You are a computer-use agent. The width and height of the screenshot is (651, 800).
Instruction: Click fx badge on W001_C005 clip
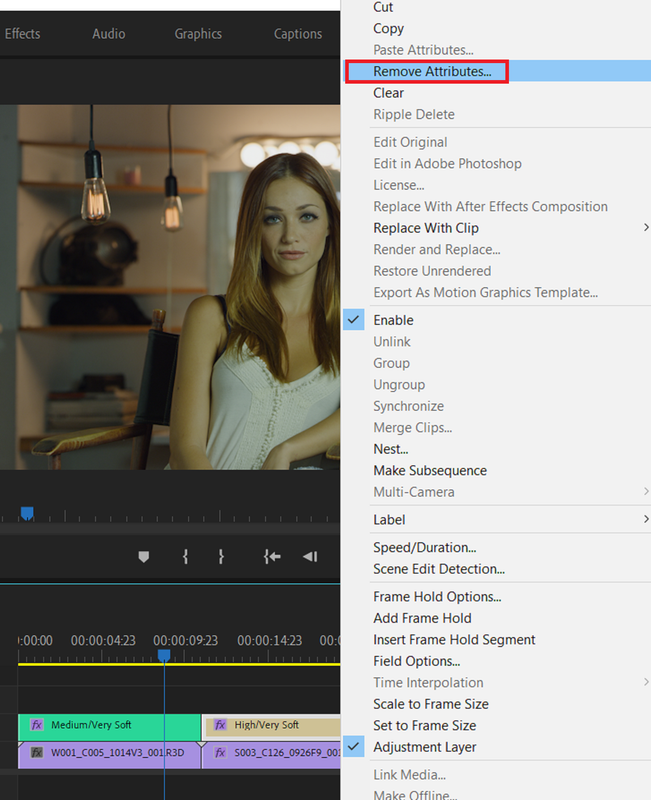point(37,753)
